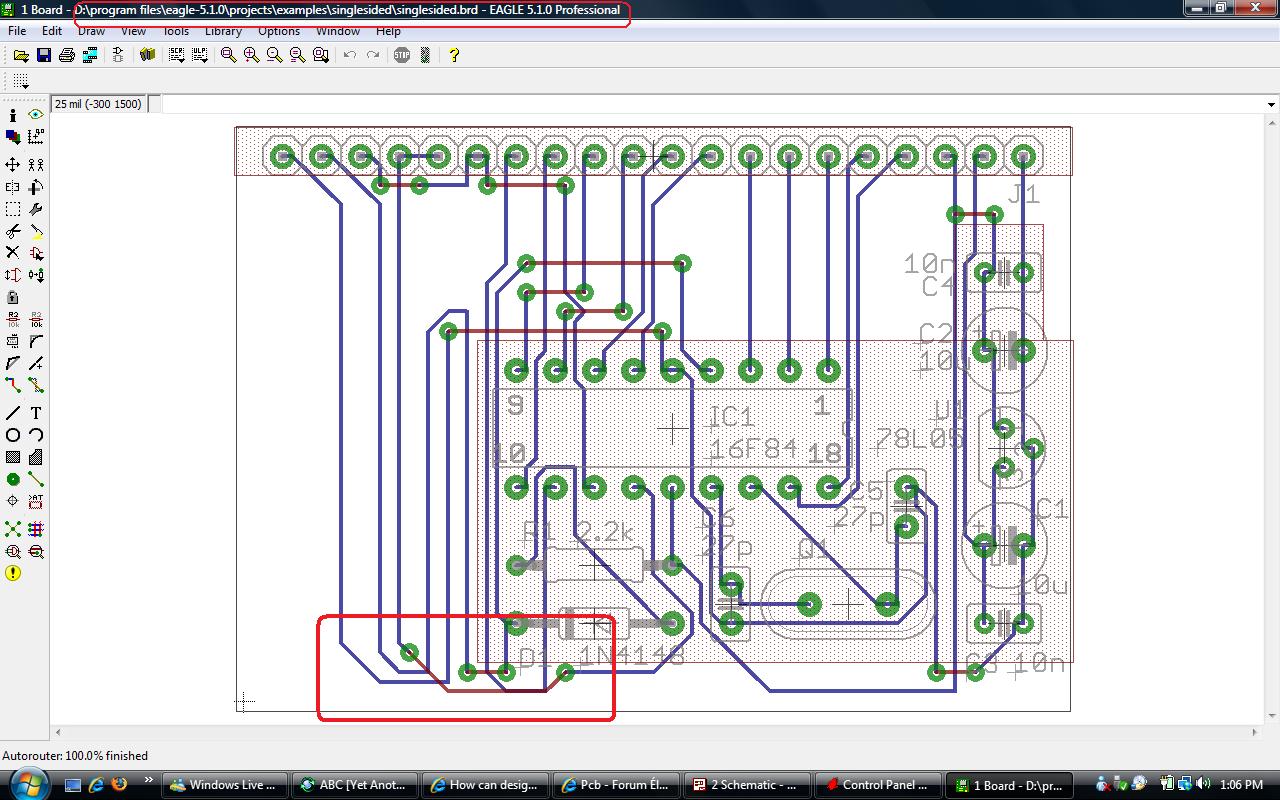Save the board with the floppy icon
This screenshot has width=1280, height=800.
44,55
